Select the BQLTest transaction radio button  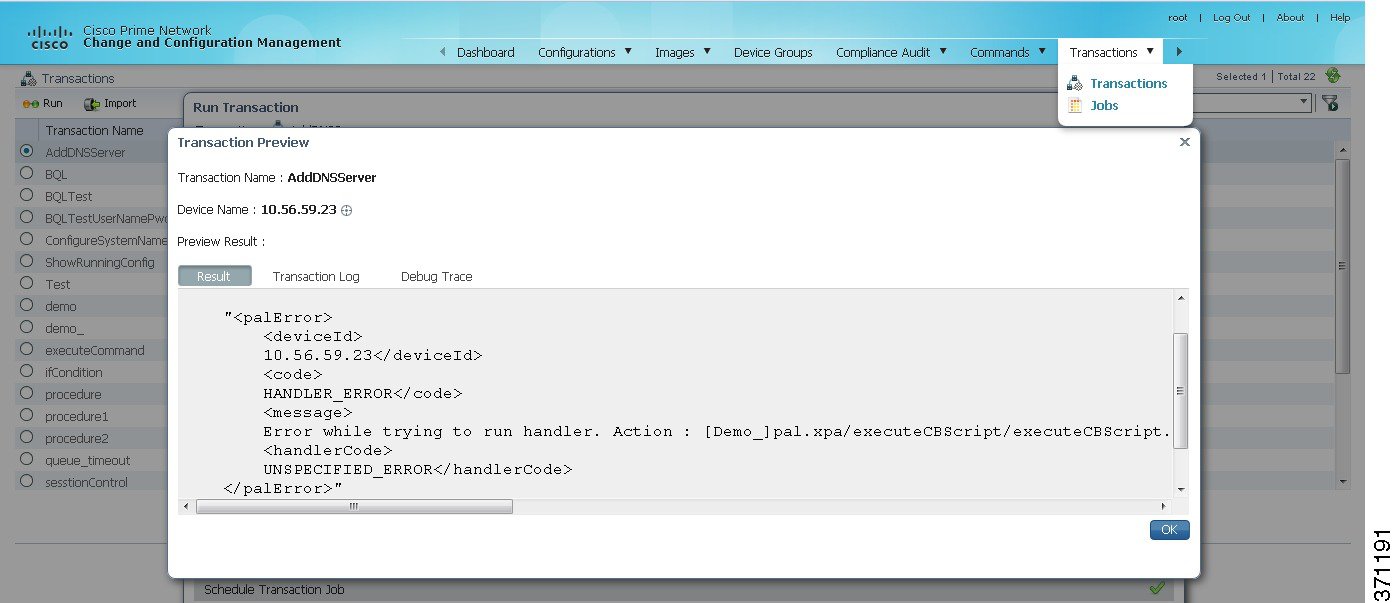(x=26, y=196)
